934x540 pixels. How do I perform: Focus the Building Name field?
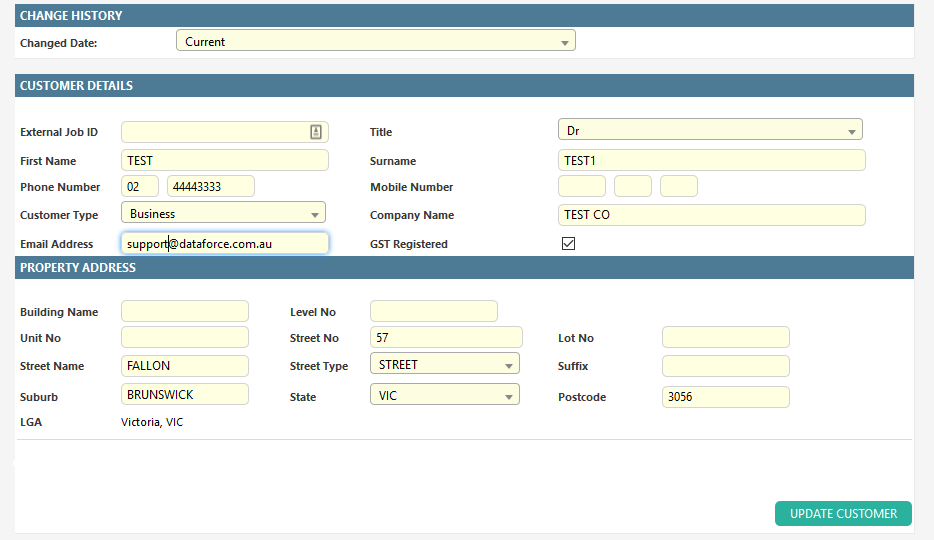click(184, 311)
